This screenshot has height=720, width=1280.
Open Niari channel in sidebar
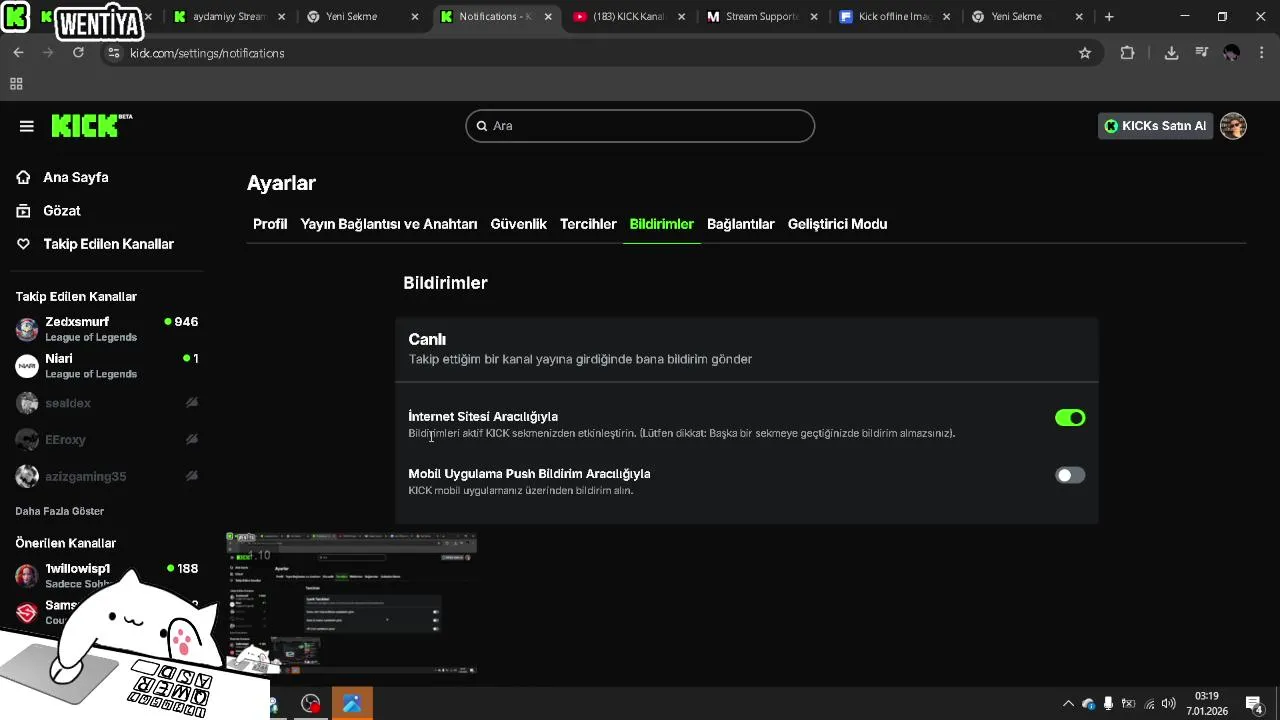107,366
